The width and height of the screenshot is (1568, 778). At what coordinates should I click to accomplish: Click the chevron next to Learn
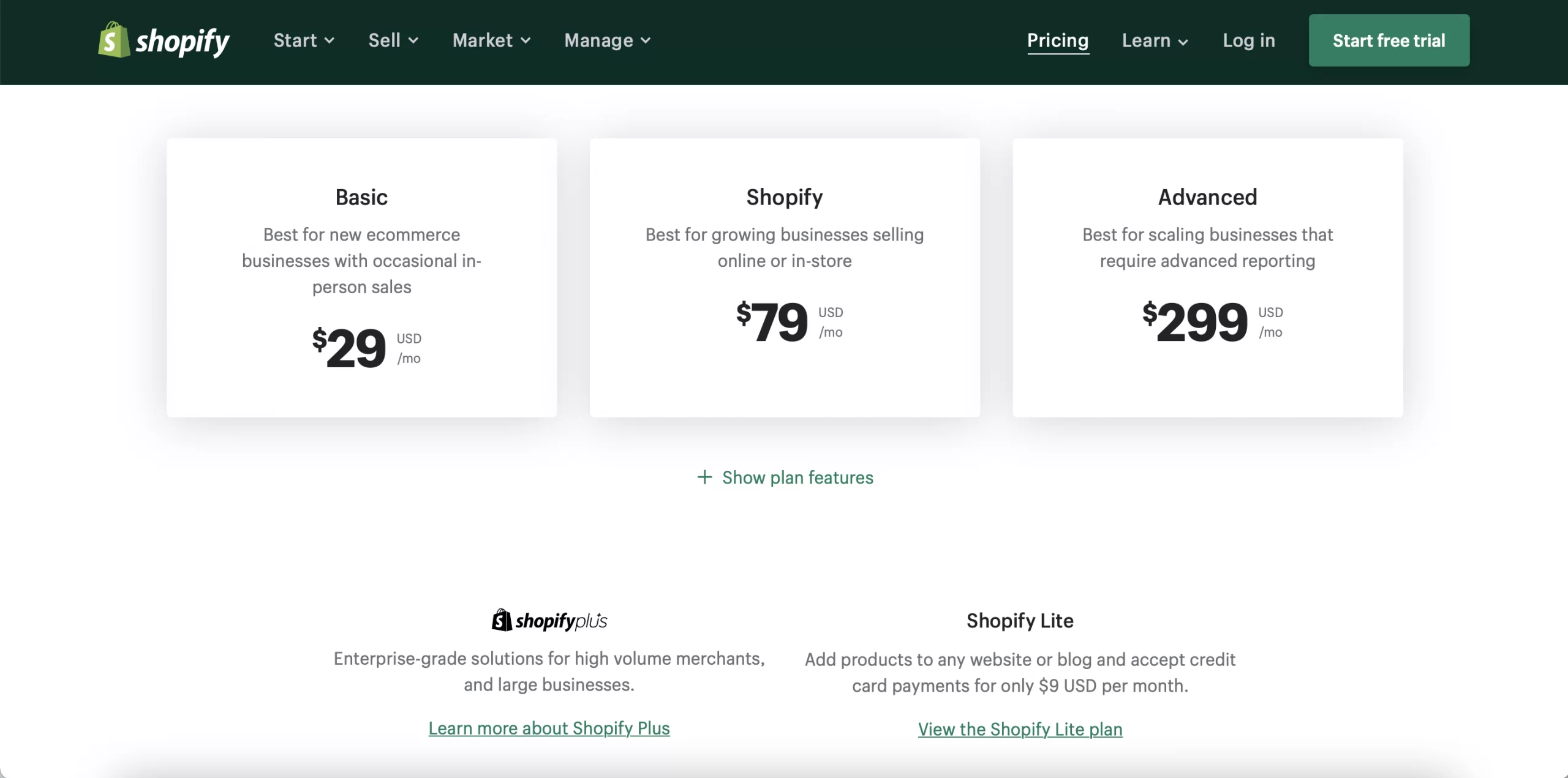(1183, 42)
